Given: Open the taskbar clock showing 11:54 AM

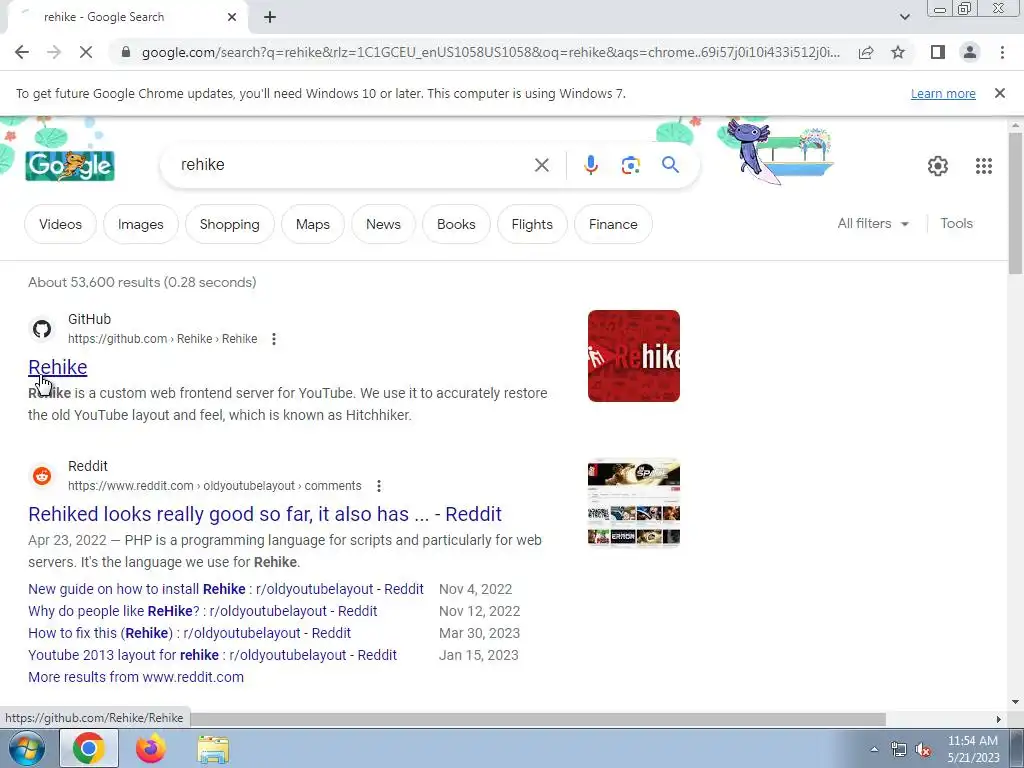Looking at the screenshot, I should (973, 749).
